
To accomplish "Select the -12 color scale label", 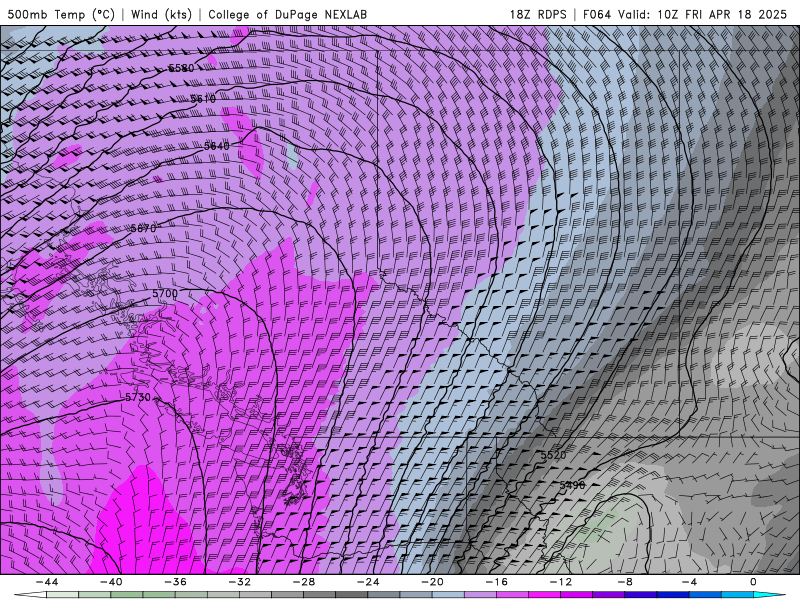I will [x=561, y=582].
